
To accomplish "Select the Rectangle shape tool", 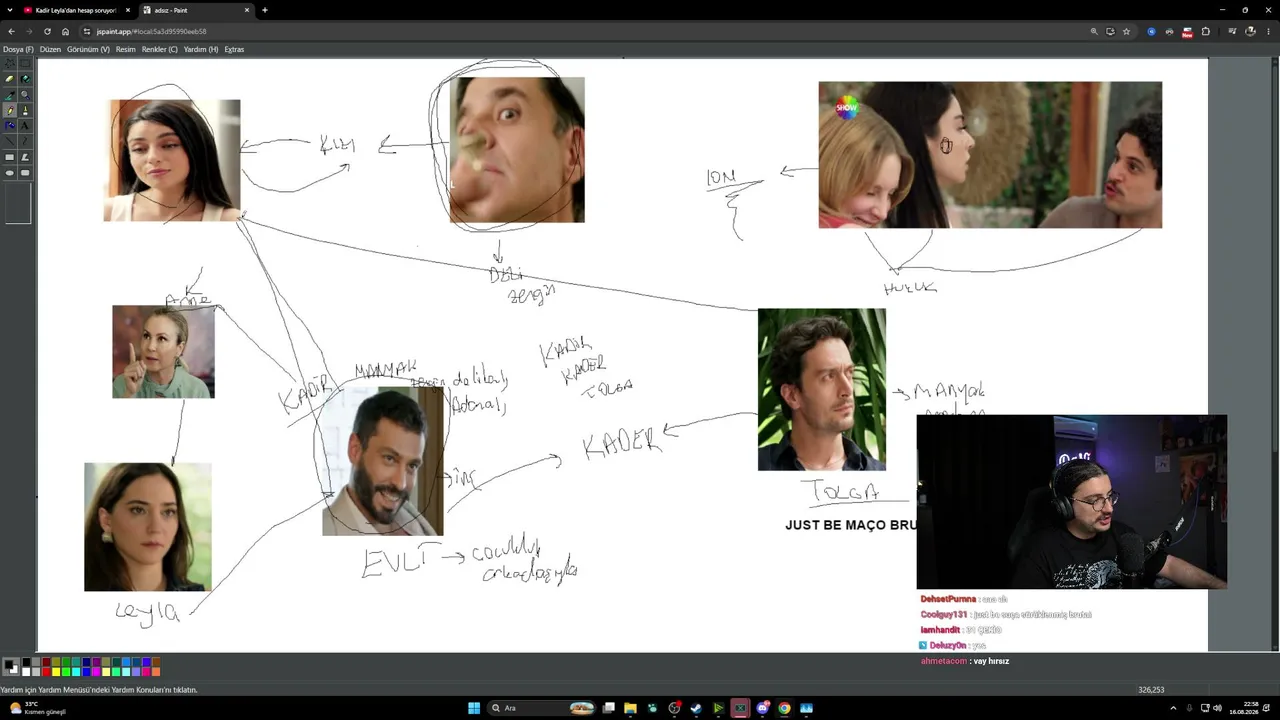I will [x=10, y=157].
